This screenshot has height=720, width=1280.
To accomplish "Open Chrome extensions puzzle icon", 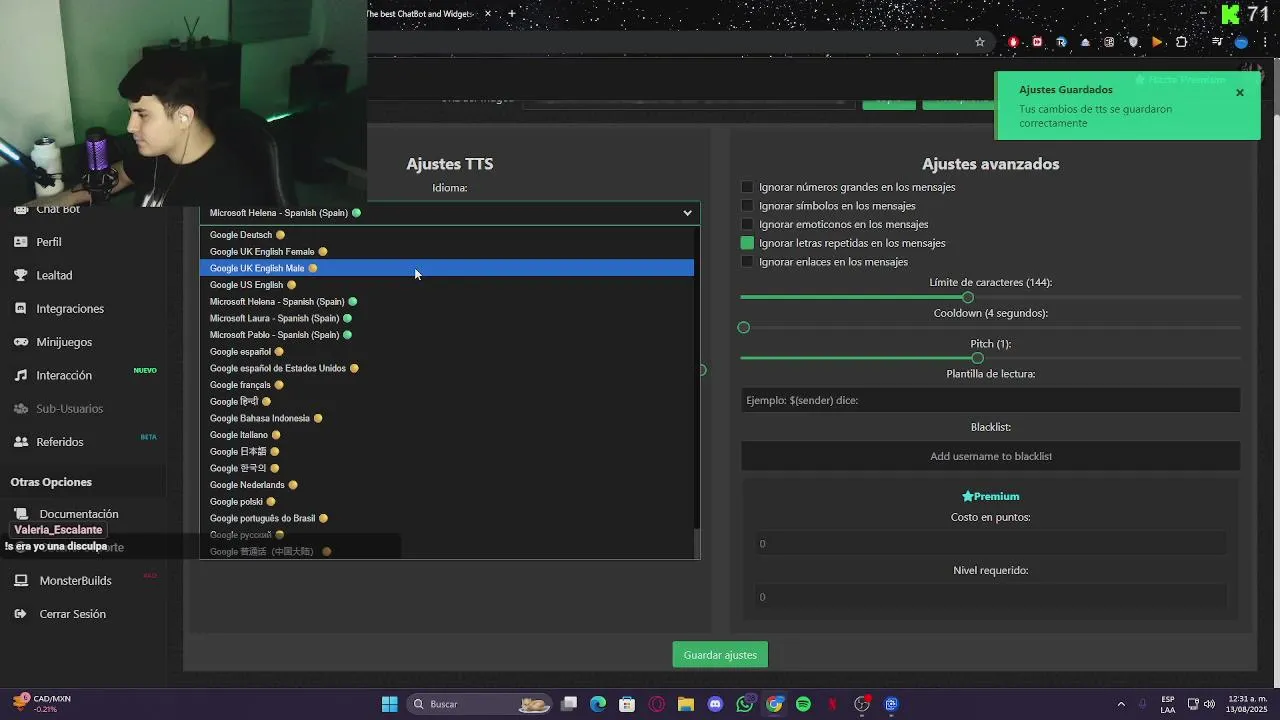I will 1182,42.
